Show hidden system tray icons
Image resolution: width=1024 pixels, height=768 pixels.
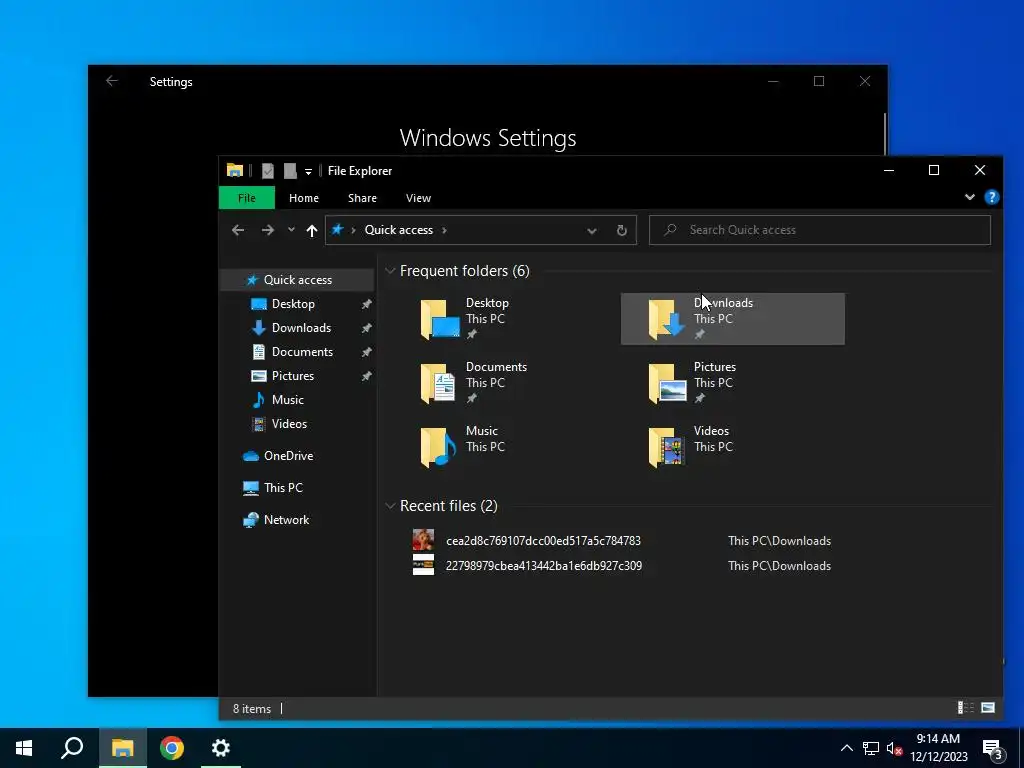coord(846,748)
